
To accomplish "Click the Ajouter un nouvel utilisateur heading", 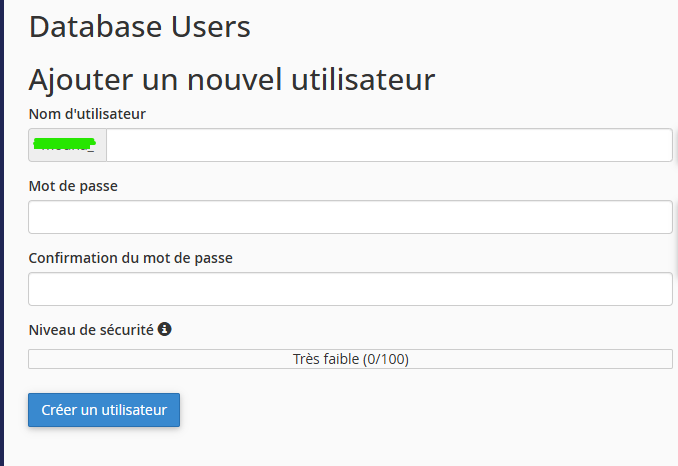I will (x=232, y=80).
